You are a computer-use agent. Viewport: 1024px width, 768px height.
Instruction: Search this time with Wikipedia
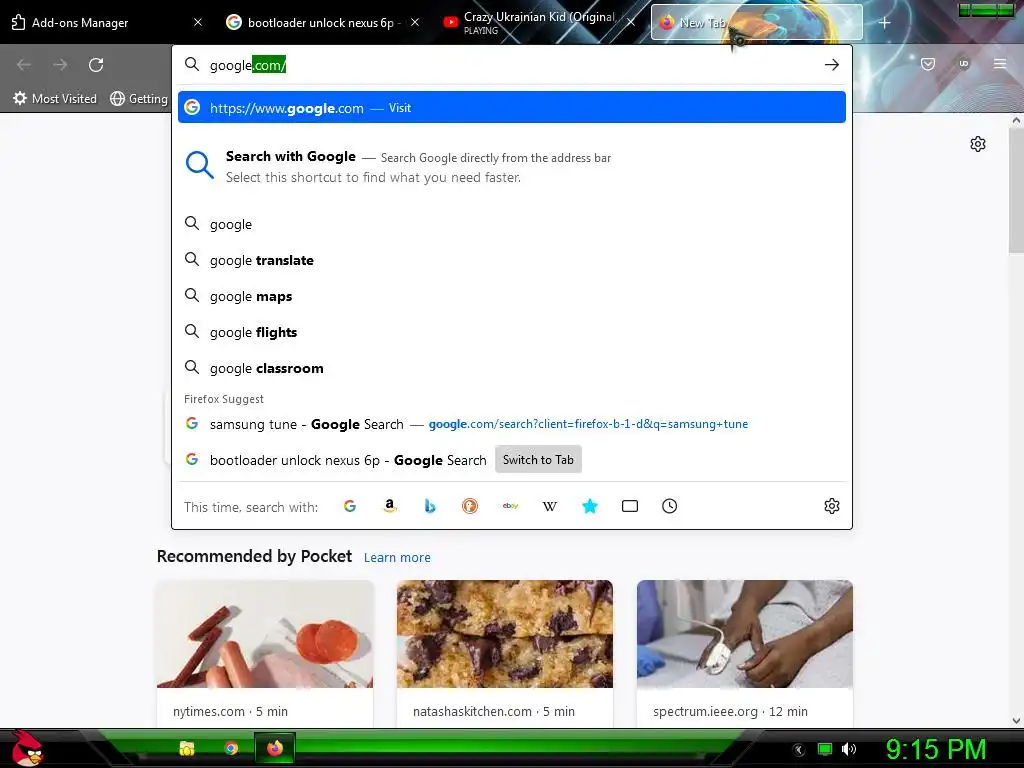tap(550, 506)
